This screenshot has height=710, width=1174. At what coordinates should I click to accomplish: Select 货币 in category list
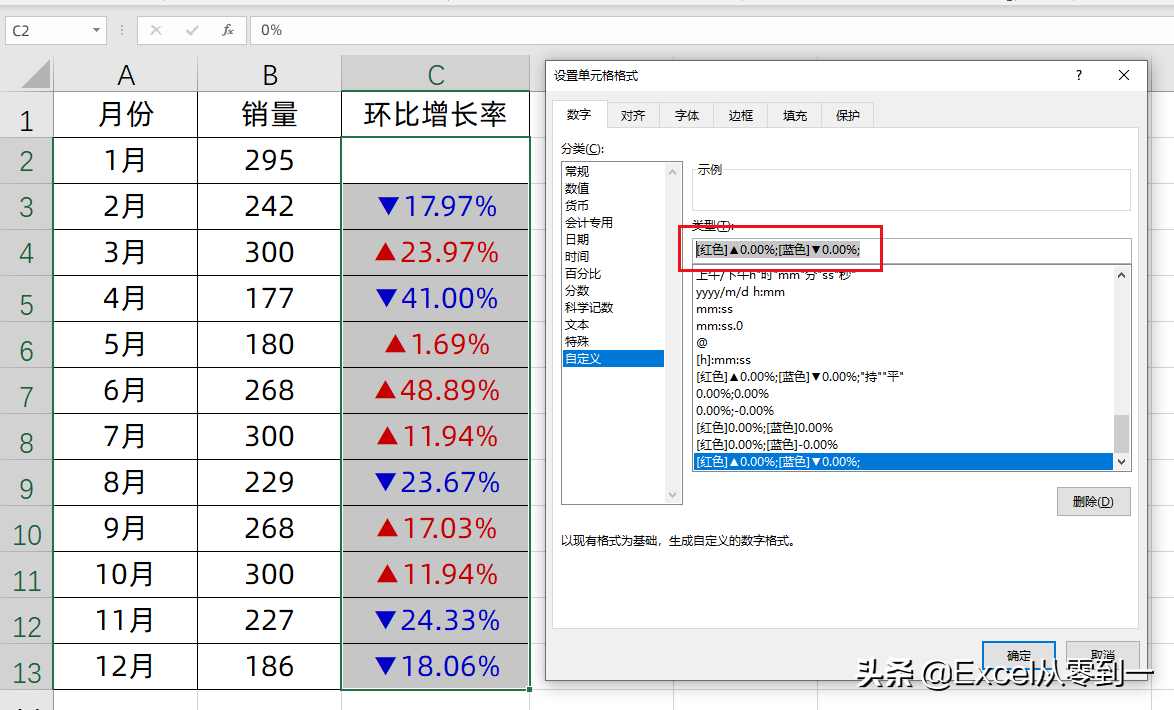coord(613,205)
